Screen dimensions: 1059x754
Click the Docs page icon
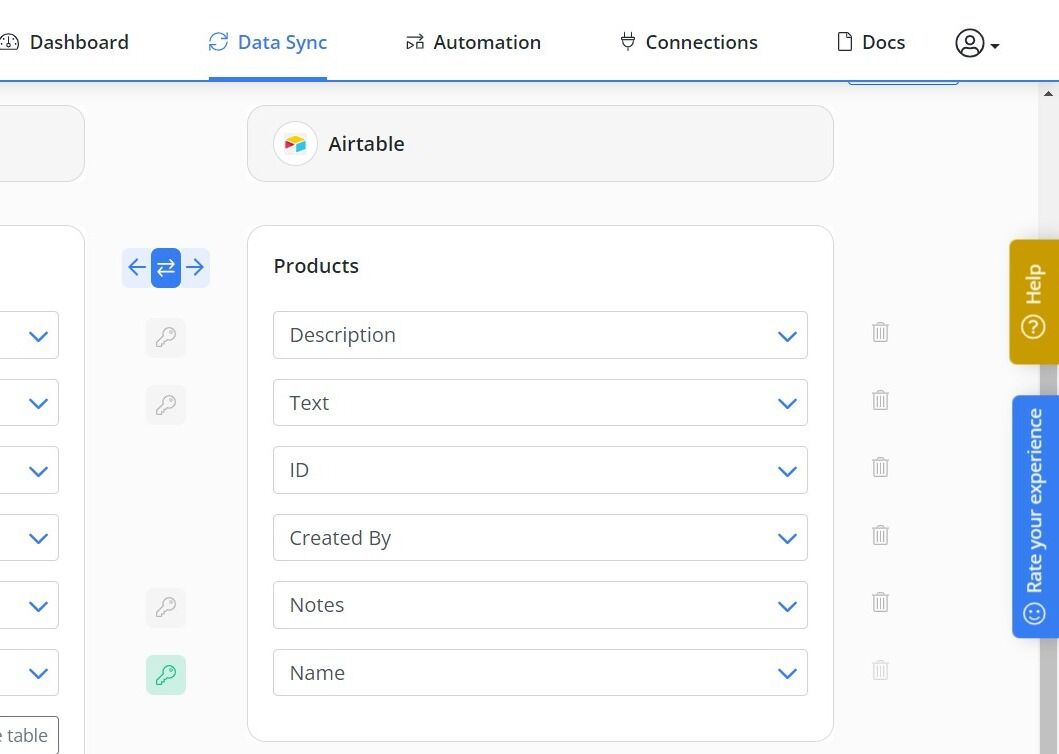point(844,41)
